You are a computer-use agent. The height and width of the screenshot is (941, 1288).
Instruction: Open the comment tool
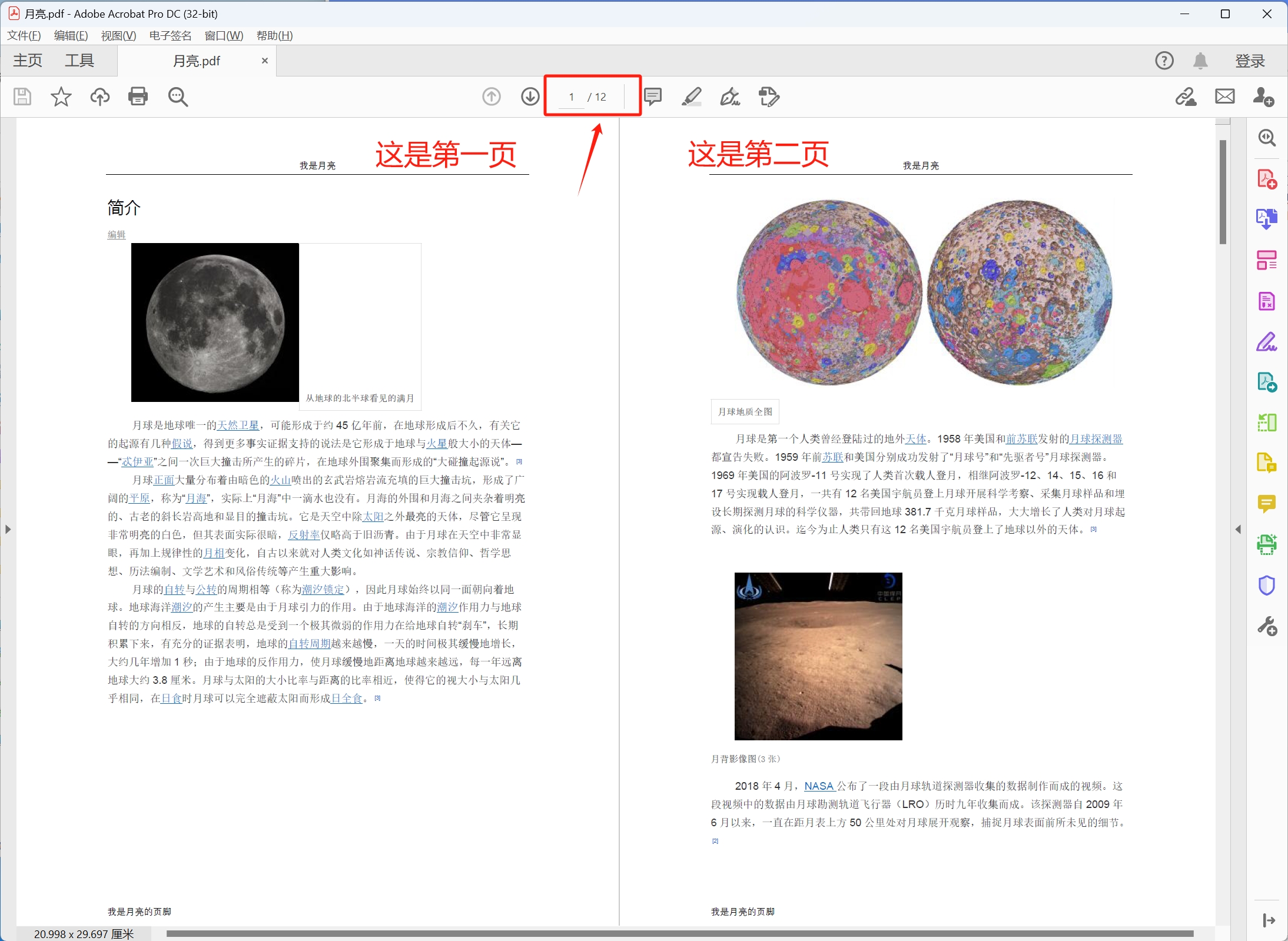[653, 97]
